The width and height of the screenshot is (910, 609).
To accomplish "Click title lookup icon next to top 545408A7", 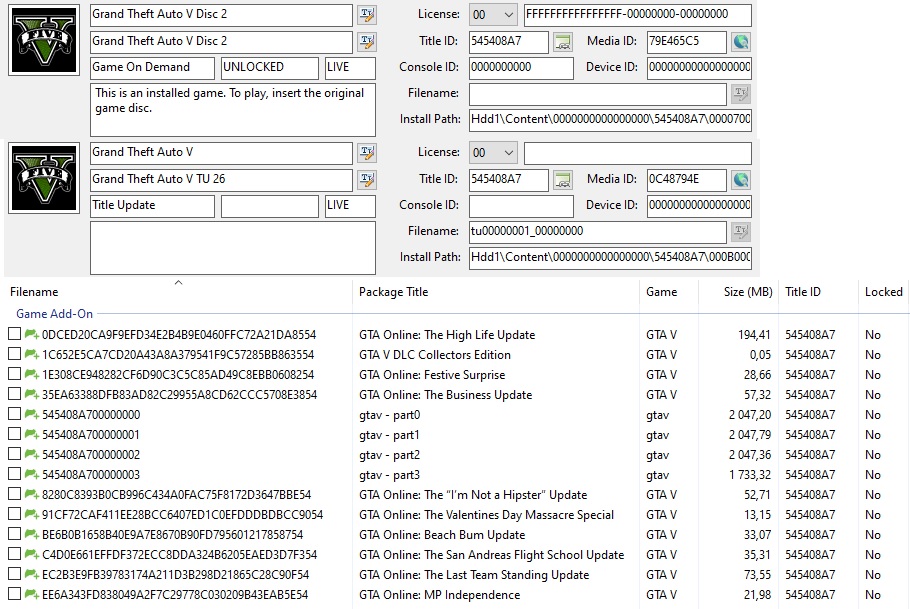I will click(x=562, y=42).
